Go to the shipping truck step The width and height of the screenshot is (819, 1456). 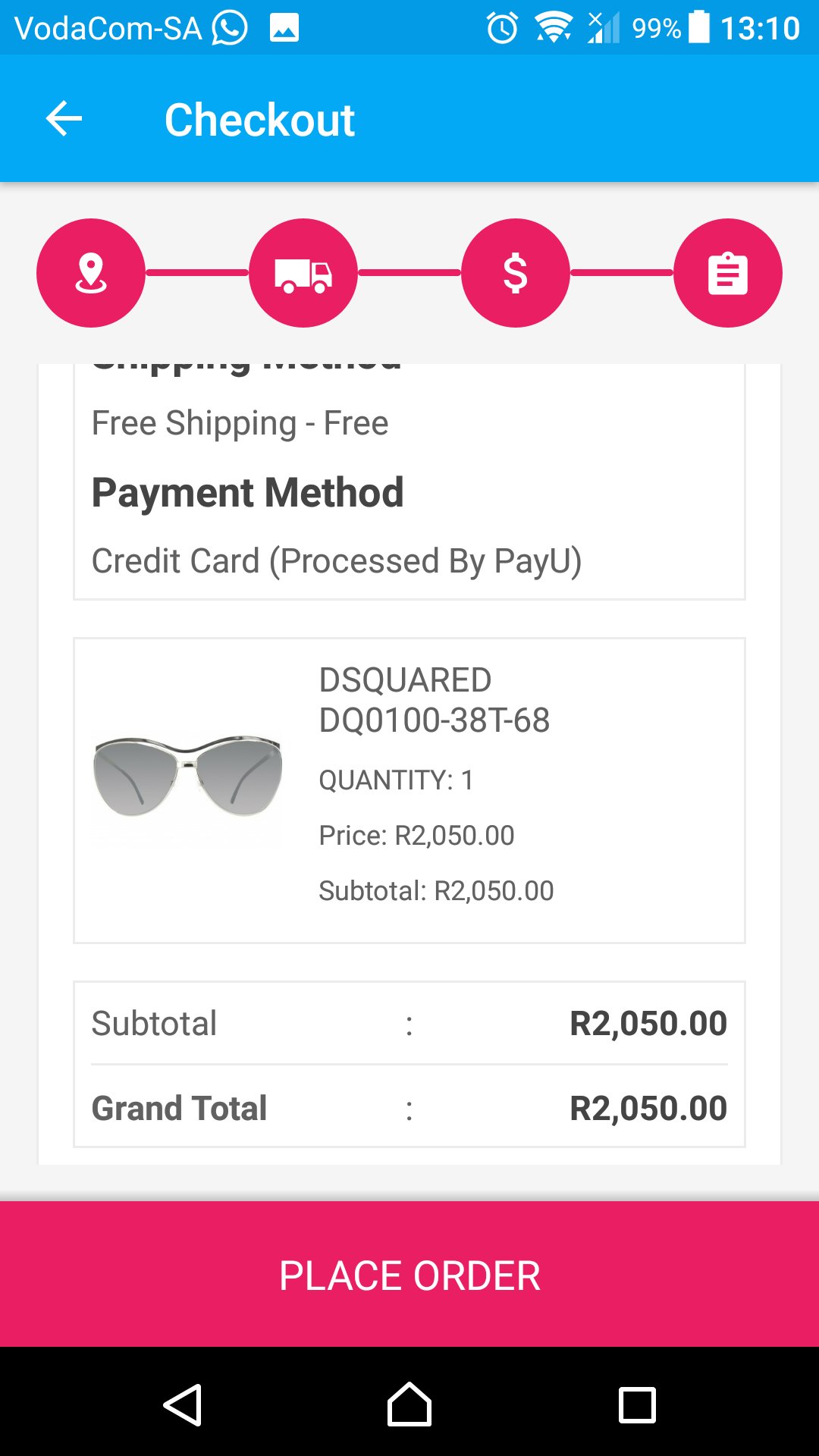click(x=303, y=273)
